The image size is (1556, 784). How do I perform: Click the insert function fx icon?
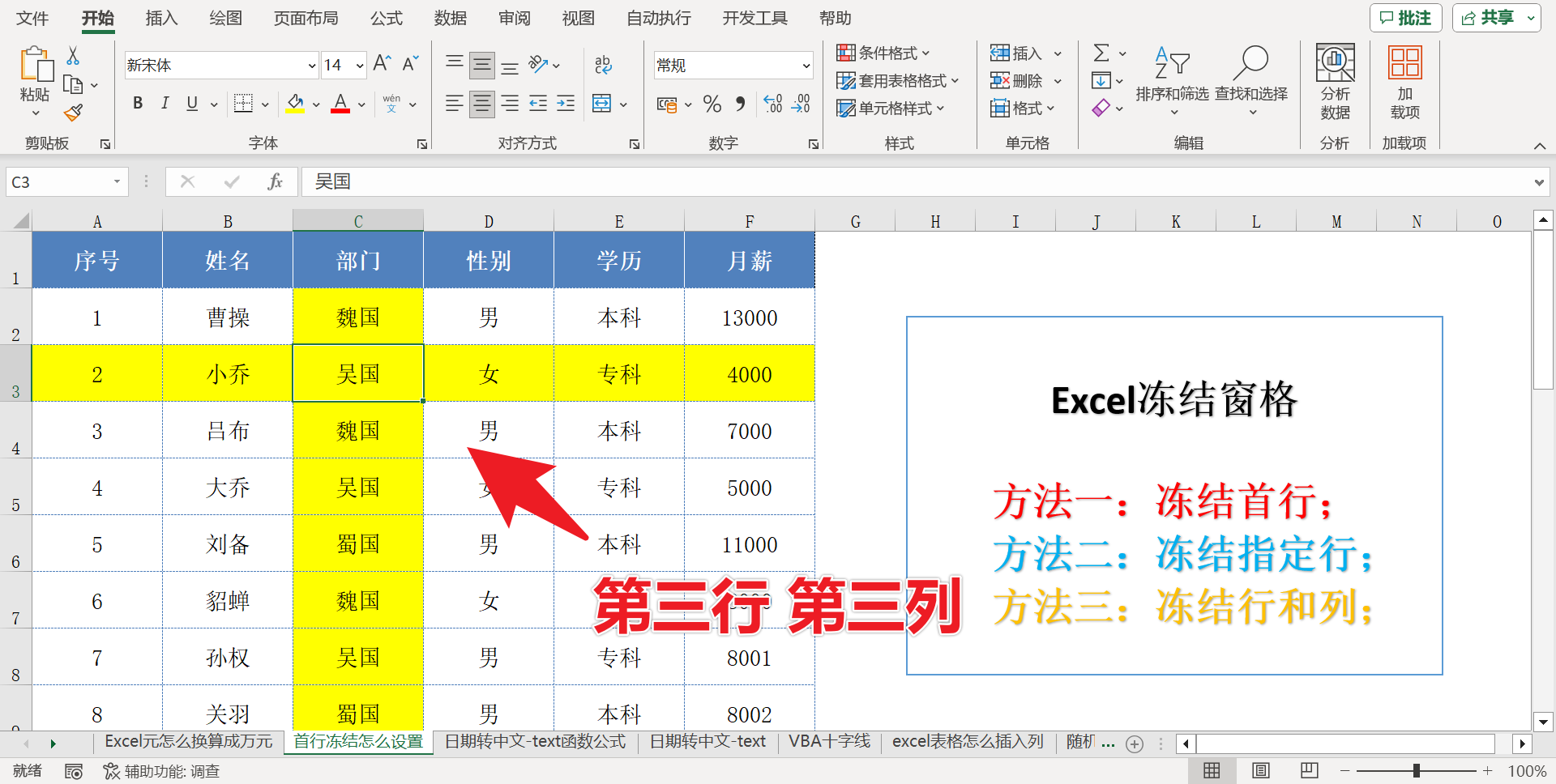(275, 181)
